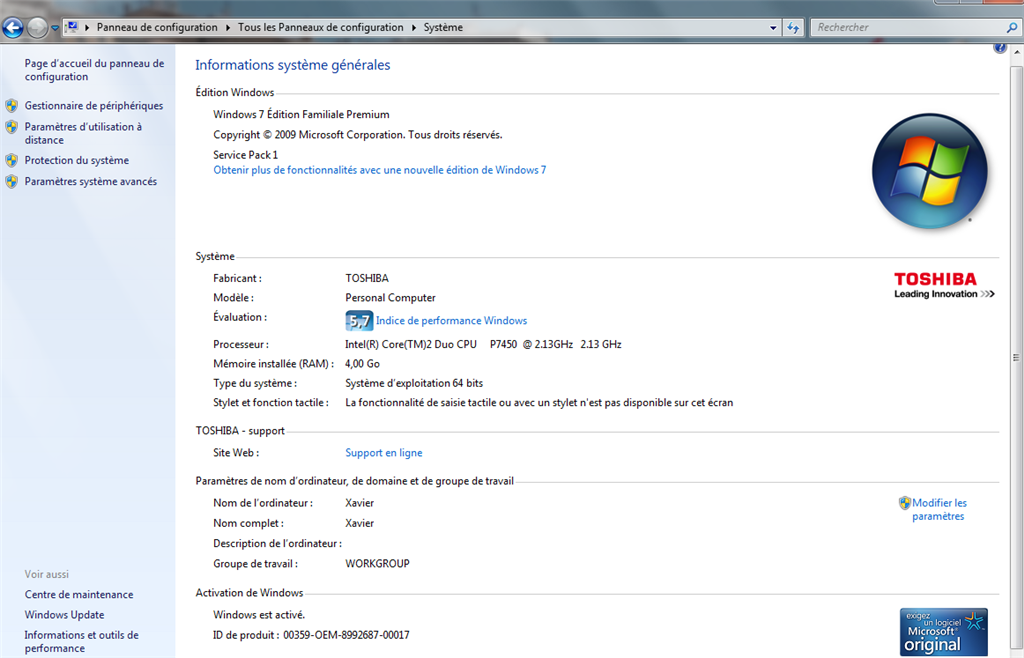Open Page d'accueil du panneau de configuration
Screen dimensions: 1024x658
click(x=94, y=70)
